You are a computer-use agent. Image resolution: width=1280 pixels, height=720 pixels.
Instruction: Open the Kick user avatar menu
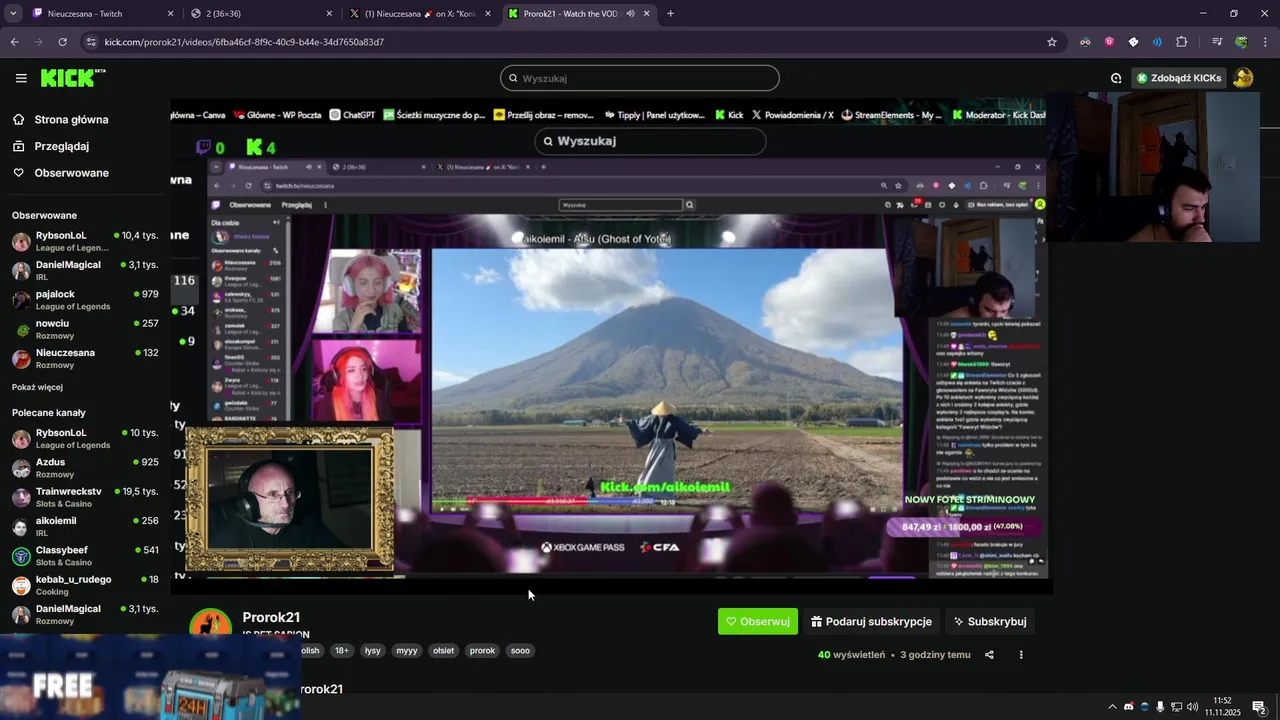pos(1243,78)
